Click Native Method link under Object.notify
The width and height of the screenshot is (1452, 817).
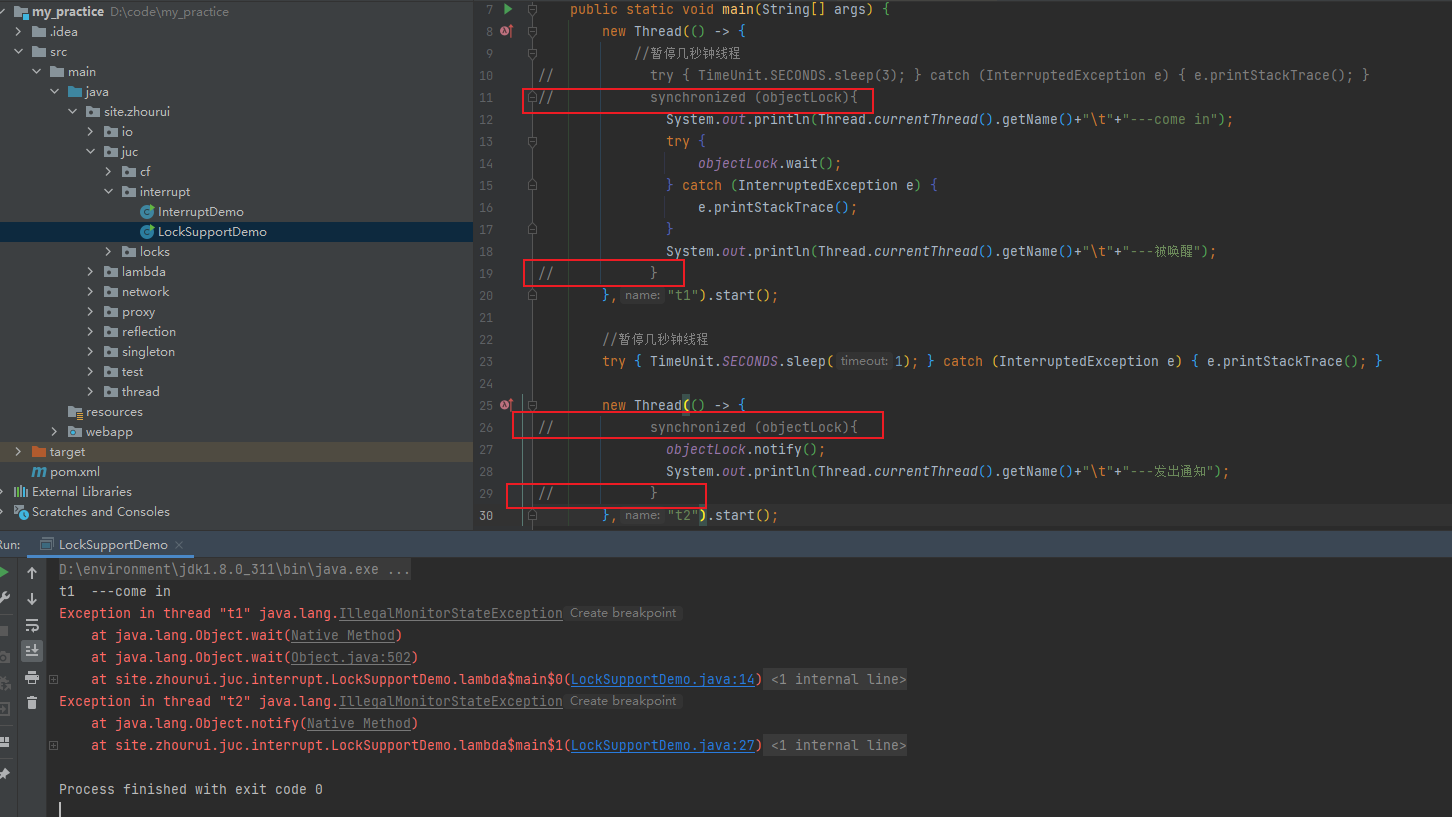click(x=359, y=724)
